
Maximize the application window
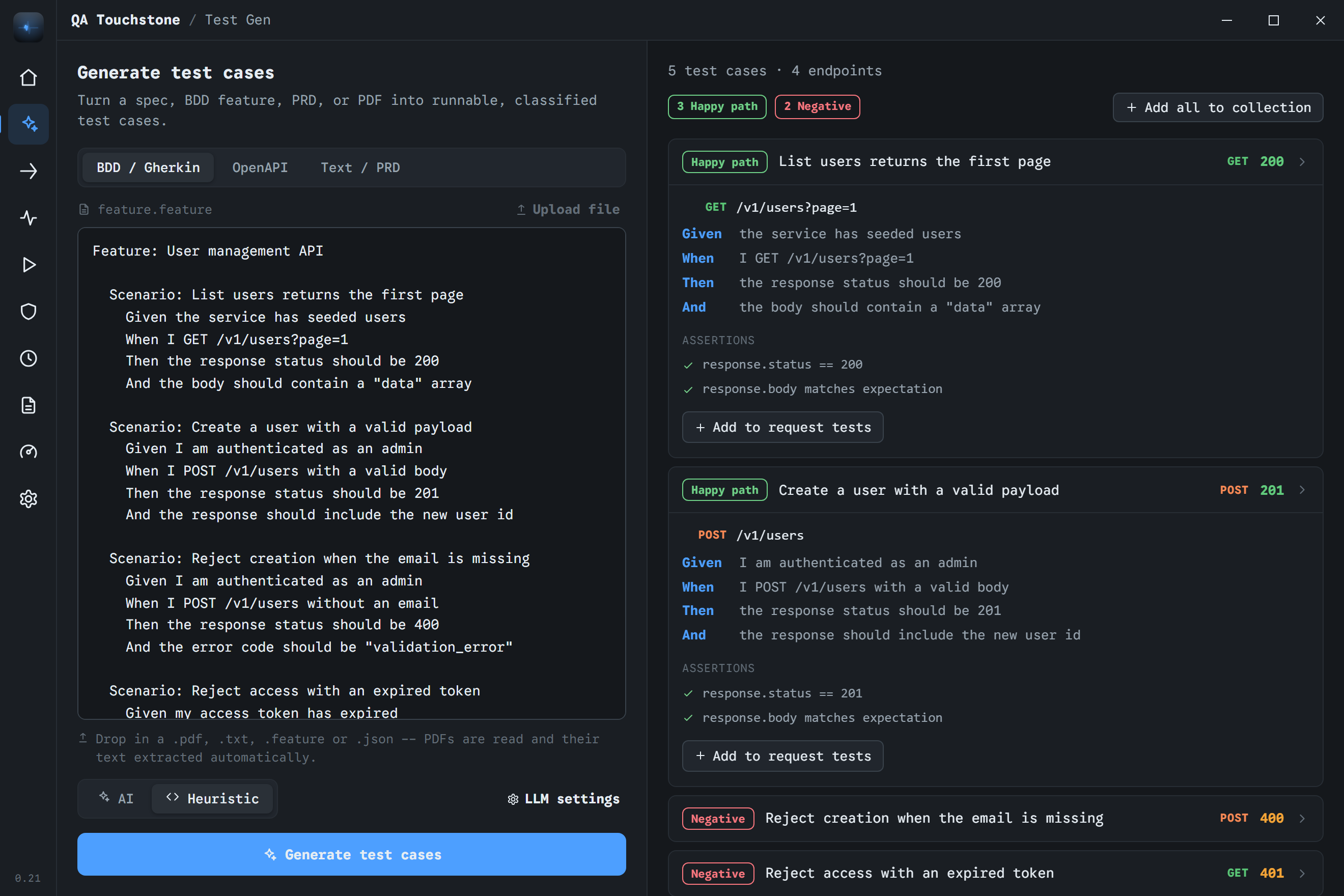1274,20
